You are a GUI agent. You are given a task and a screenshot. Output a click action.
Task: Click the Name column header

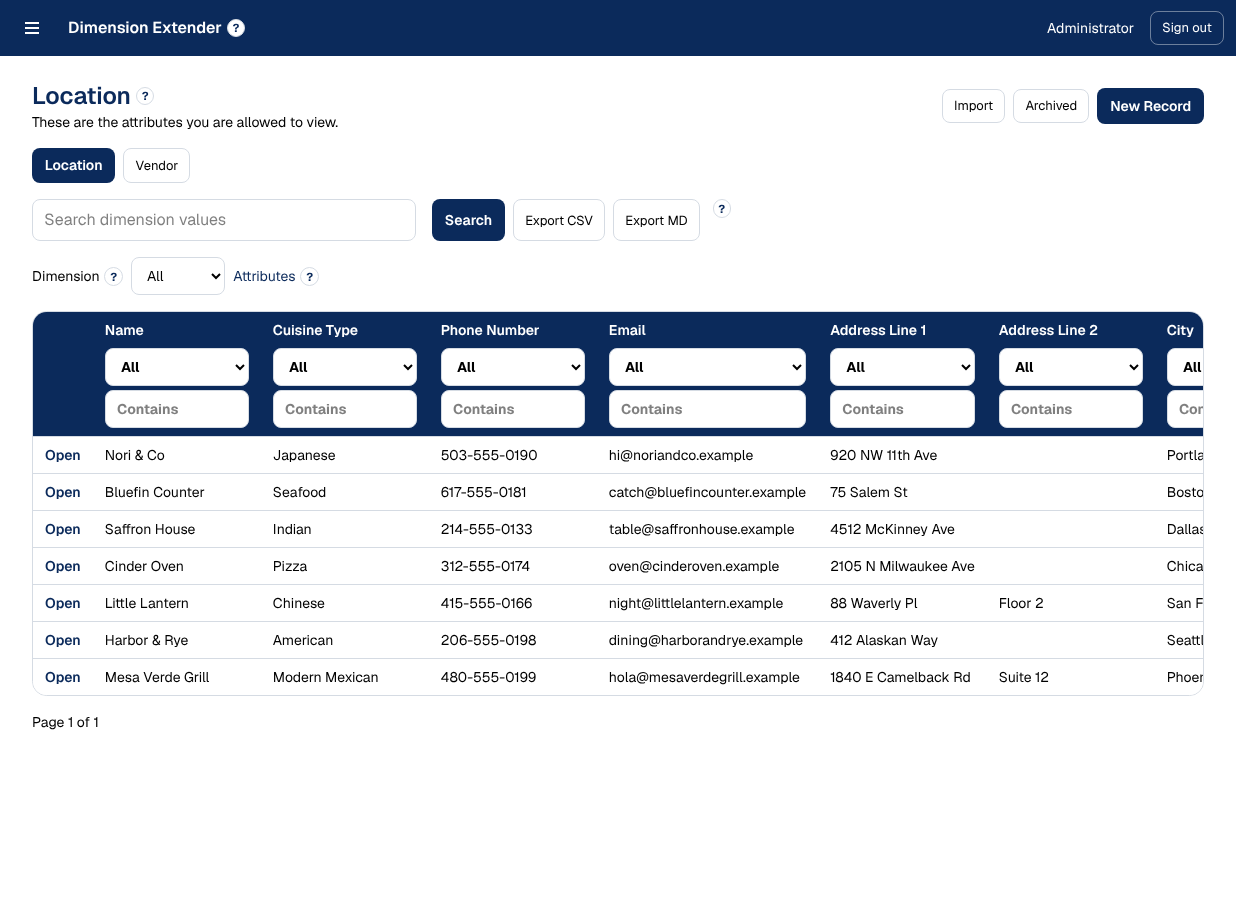click(124, 330)
